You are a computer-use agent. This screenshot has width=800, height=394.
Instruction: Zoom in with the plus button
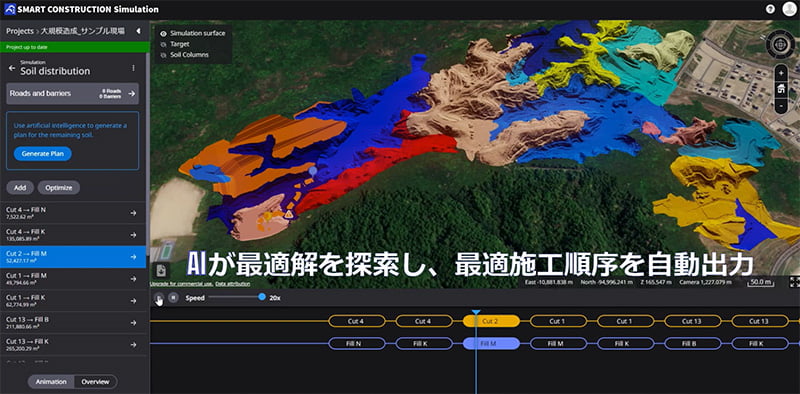click(x=781, y=73)
